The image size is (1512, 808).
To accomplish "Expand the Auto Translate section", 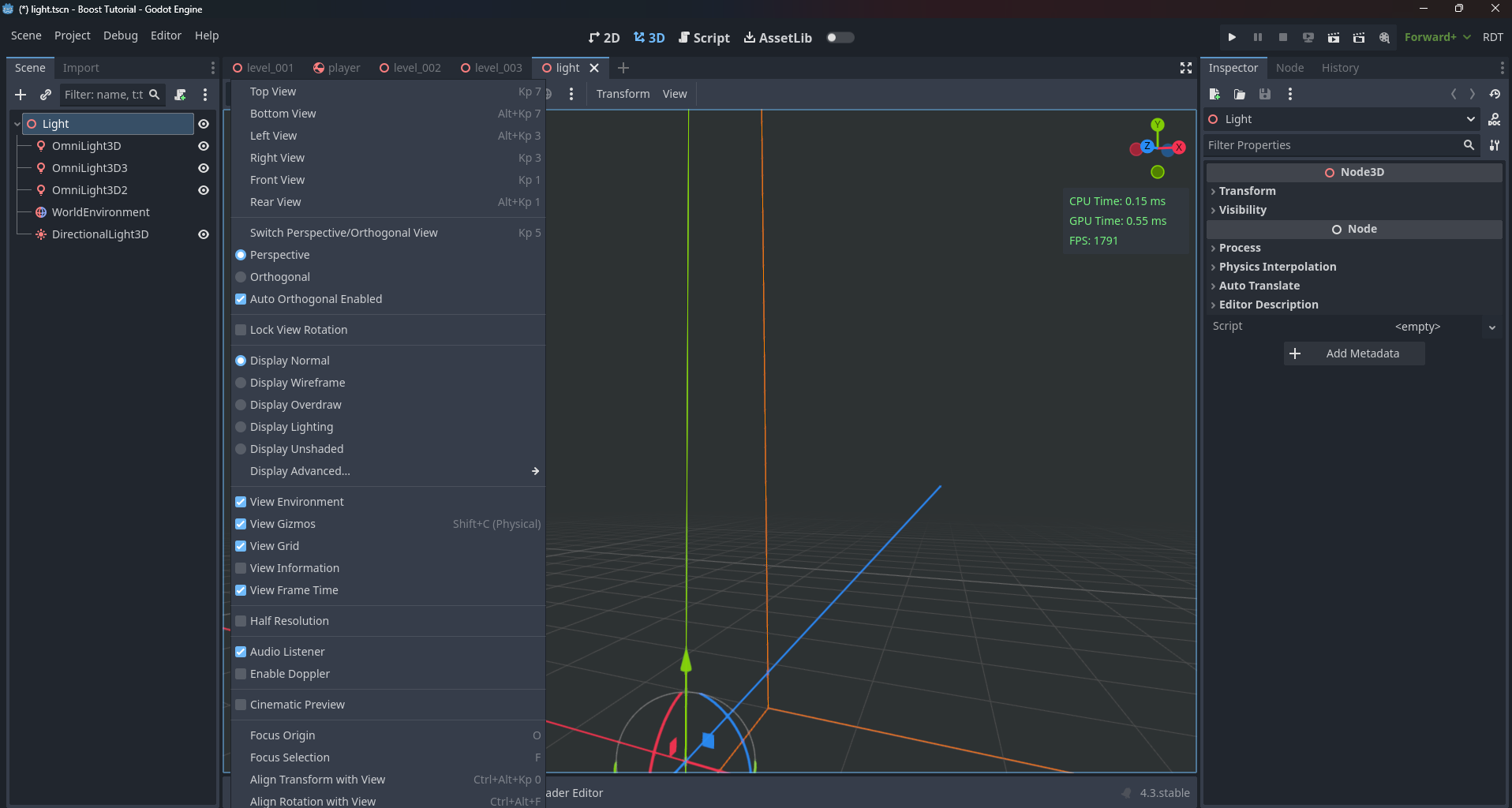I will (x=1354, y=286).
